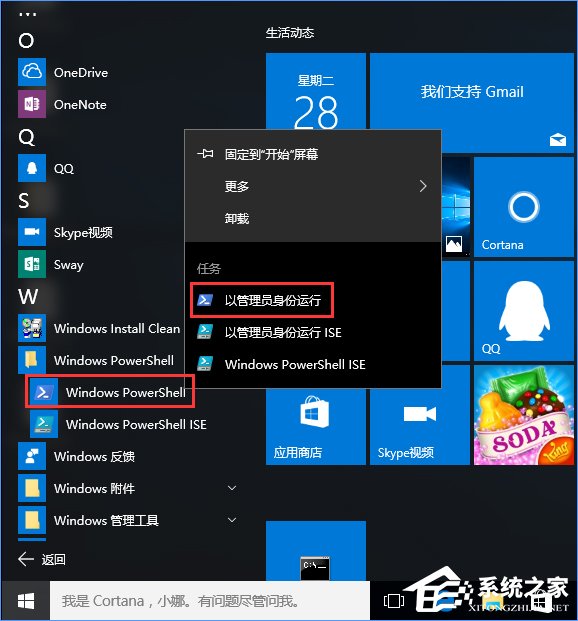Viewport: 578px width, 621px height.
Task: Open the OneDrive app icon
Action: point(32,72)
